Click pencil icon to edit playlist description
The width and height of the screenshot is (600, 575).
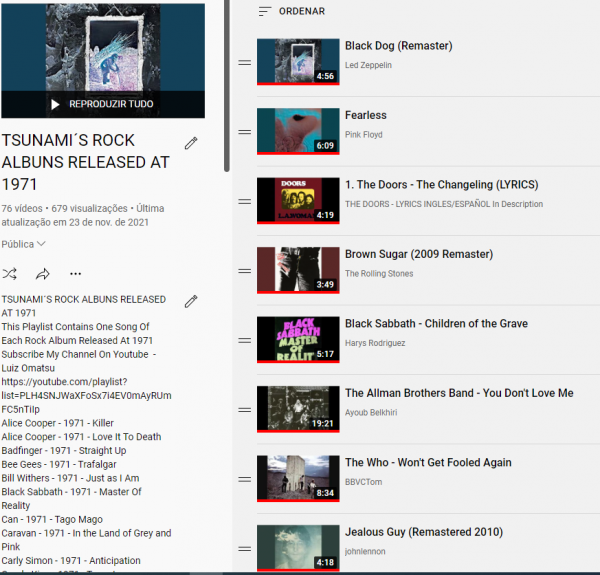(x=191, y=301)
